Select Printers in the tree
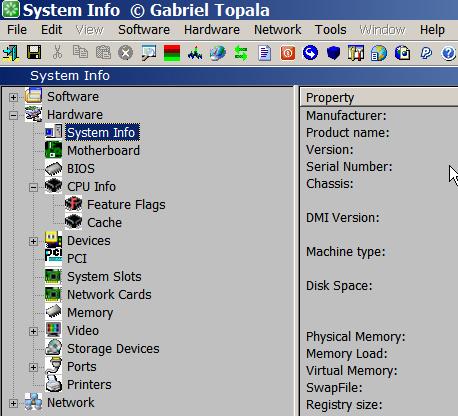The width and height of the screenshot is (458, 416). (x=89, y=385)
